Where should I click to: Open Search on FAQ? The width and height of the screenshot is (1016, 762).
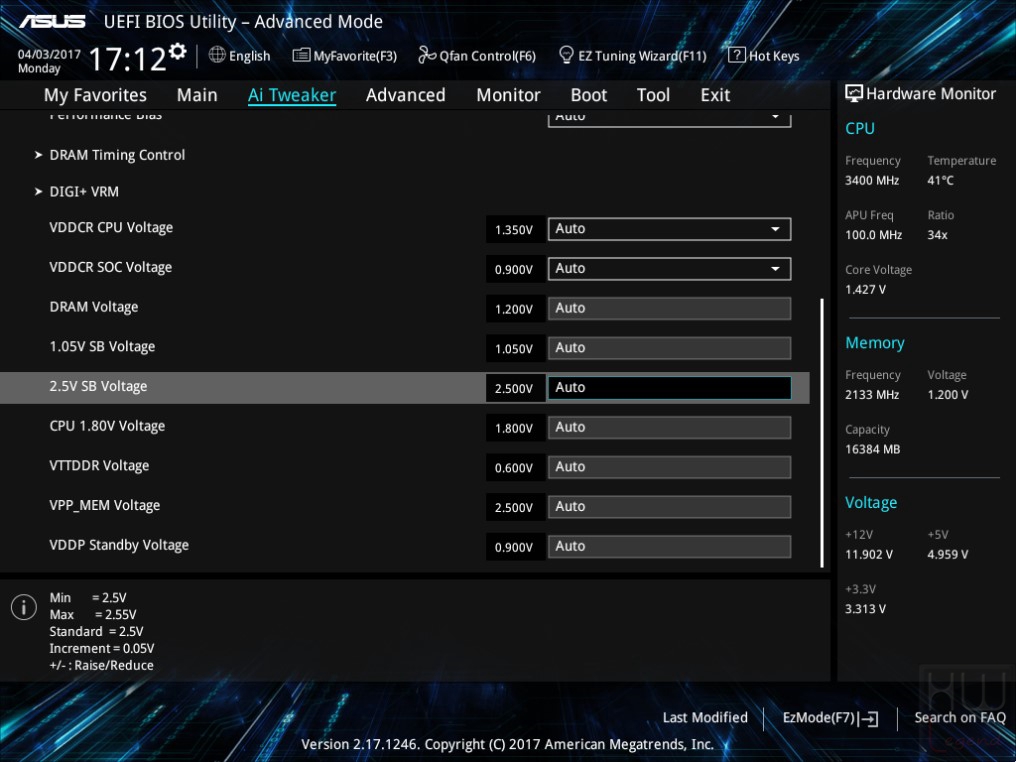960,718
